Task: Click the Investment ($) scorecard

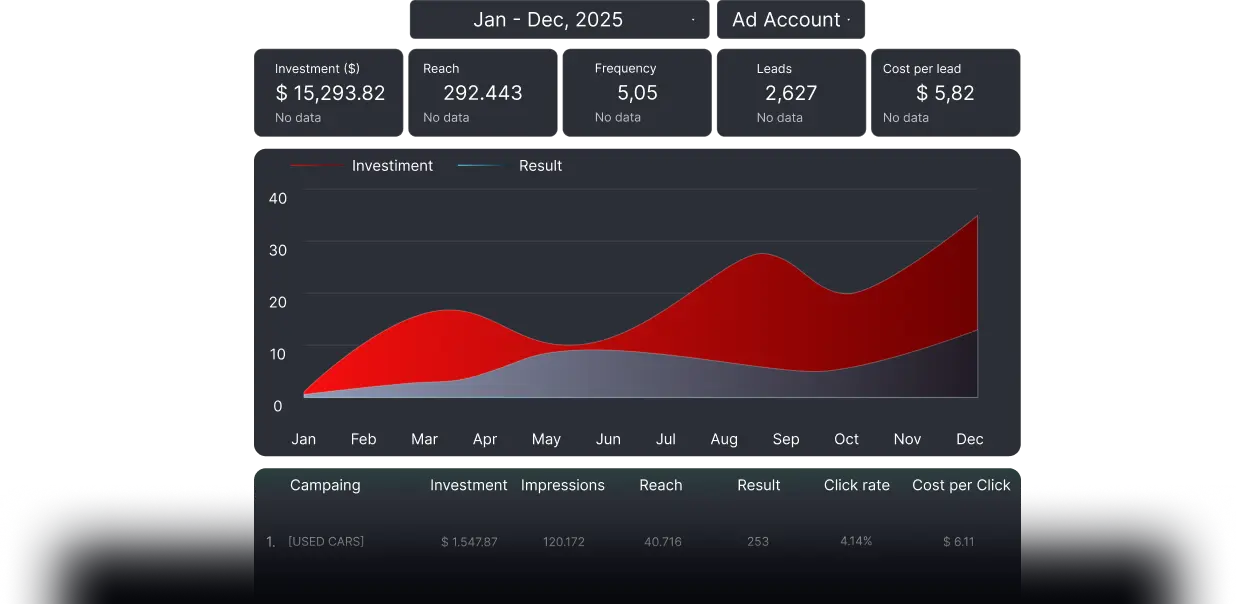Action: coord(328,93)
